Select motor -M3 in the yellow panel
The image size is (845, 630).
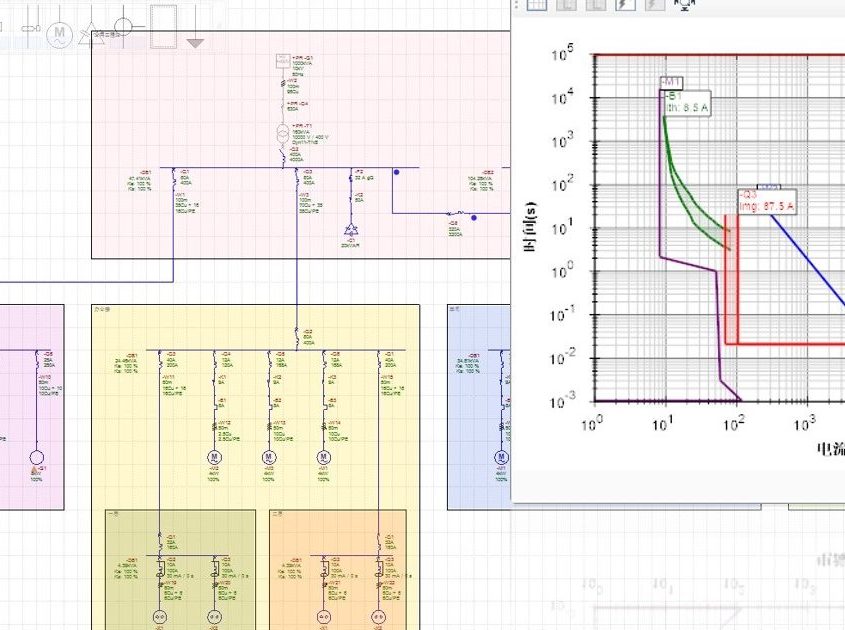(x=268, y=458)
